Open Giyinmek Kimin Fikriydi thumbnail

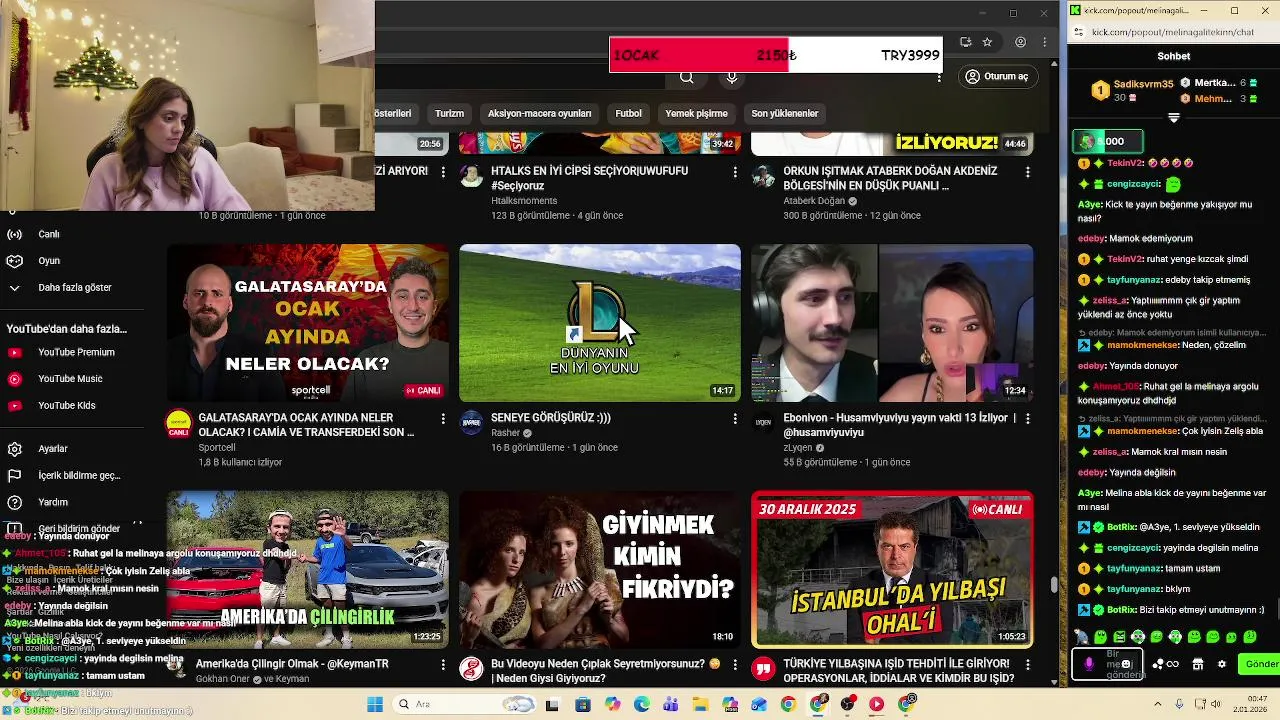point(600,569)
